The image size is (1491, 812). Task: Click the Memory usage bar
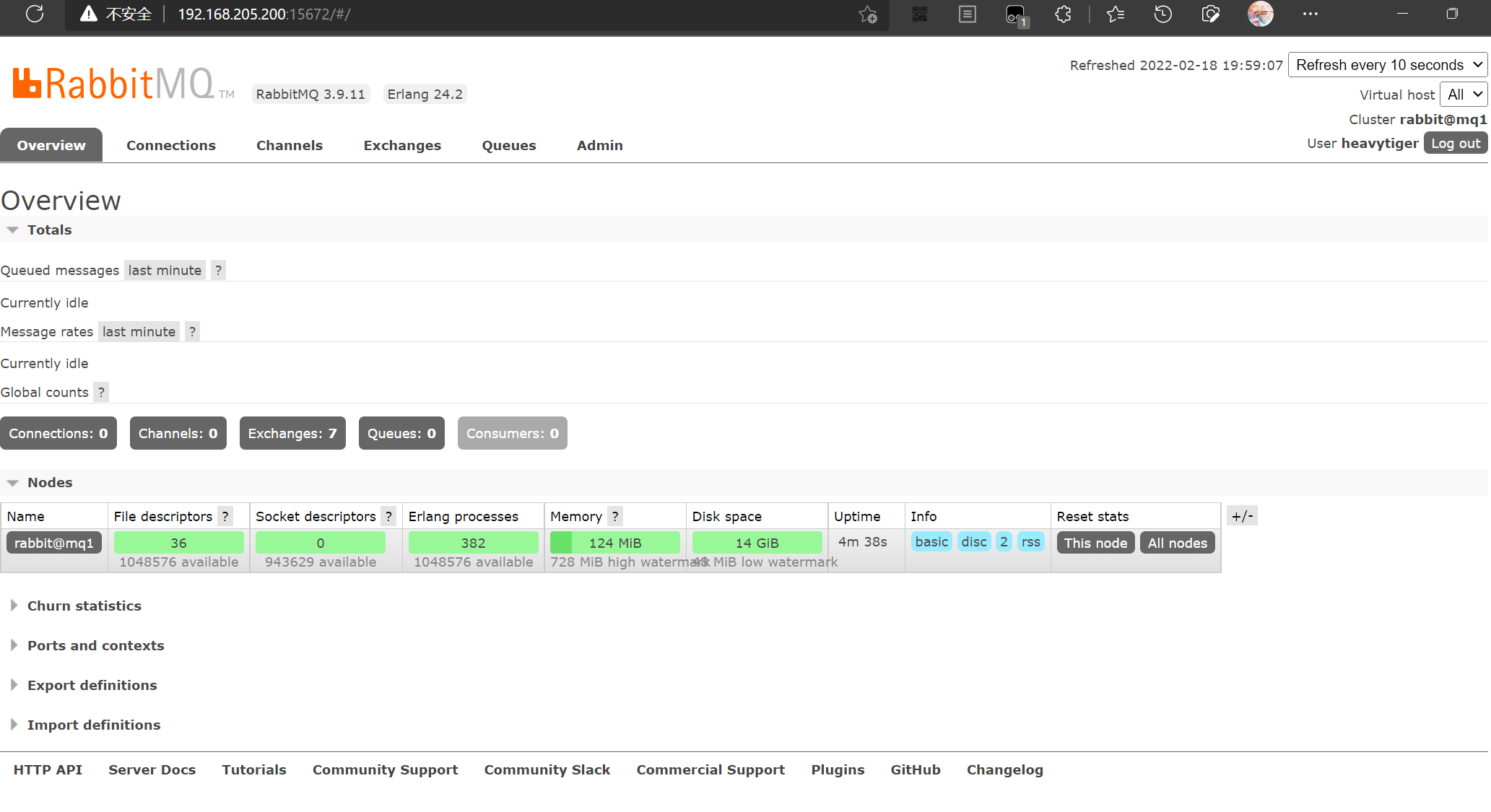click(614, 543)
